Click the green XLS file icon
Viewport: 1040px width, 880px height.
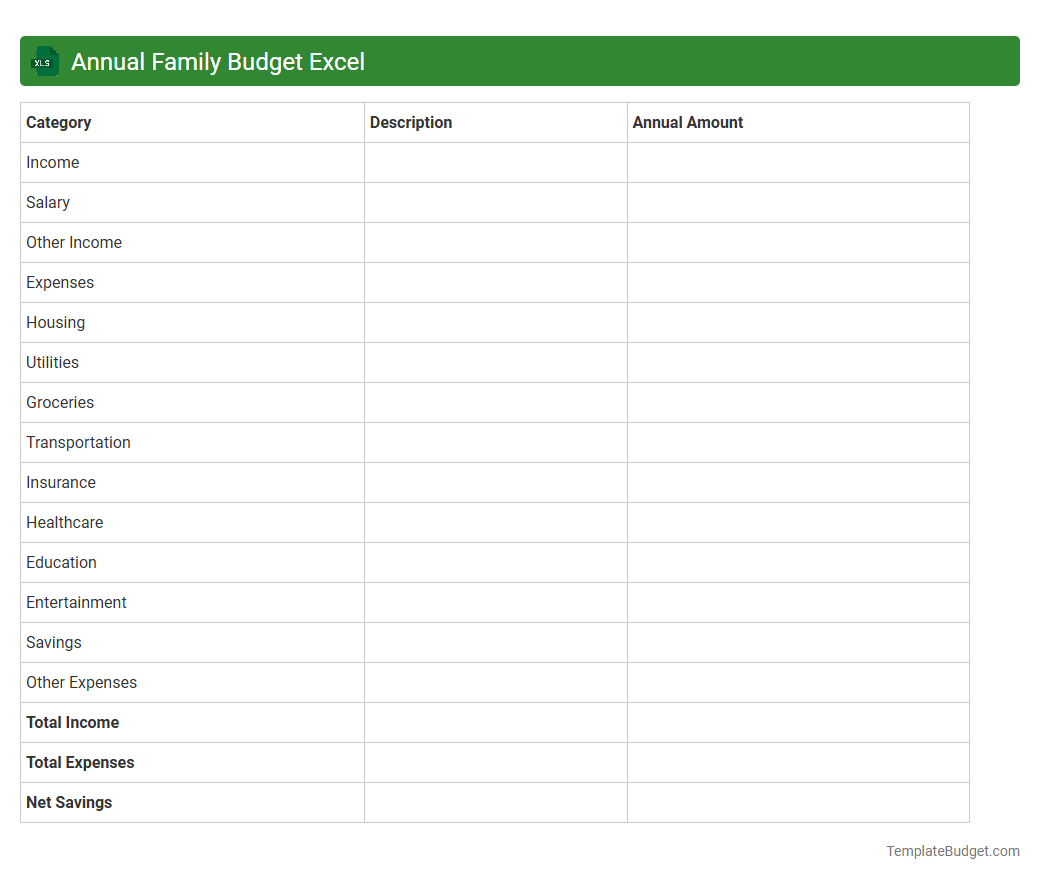(44, 61)
